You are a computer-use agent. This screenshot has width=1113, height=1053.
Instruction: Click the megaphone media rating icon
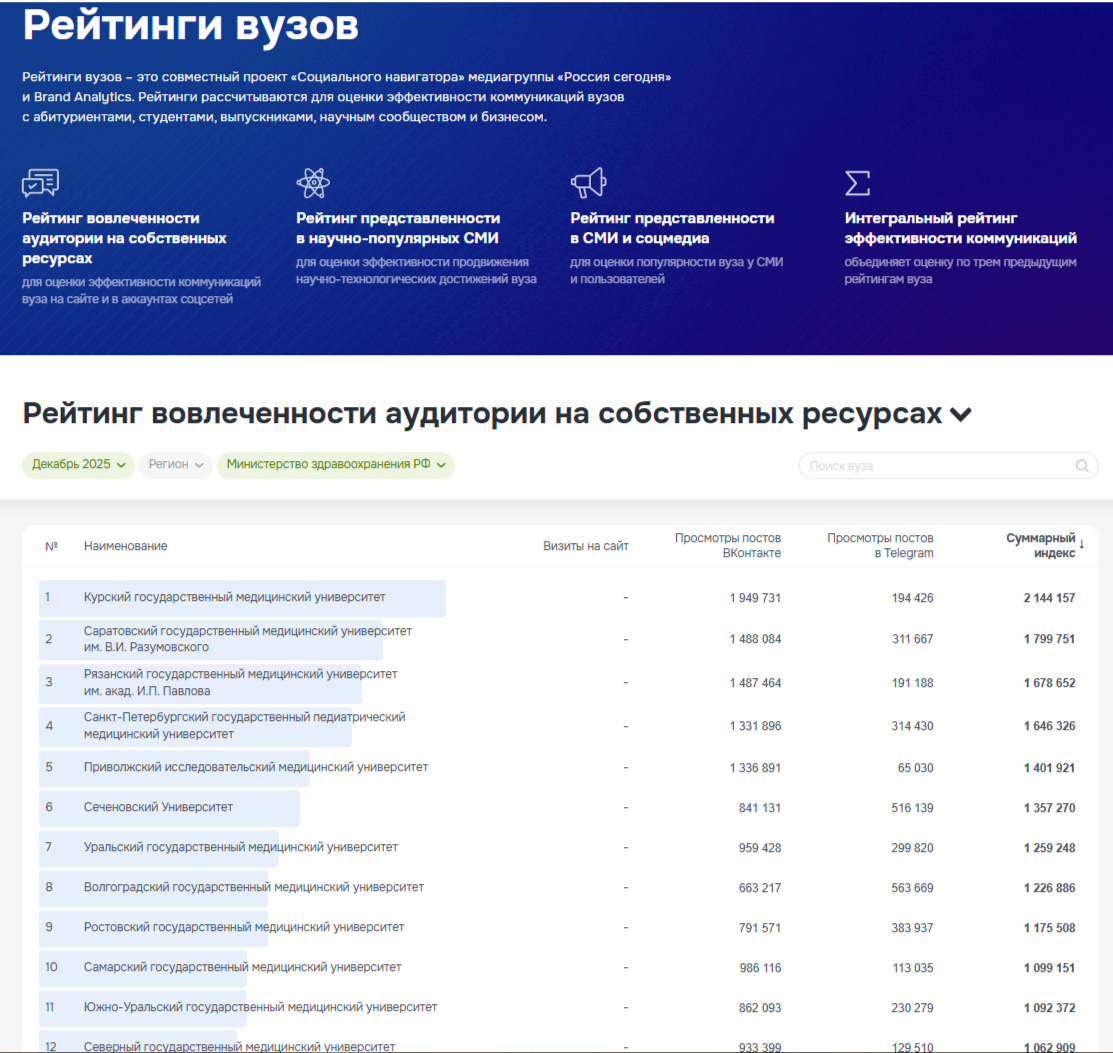588,183
